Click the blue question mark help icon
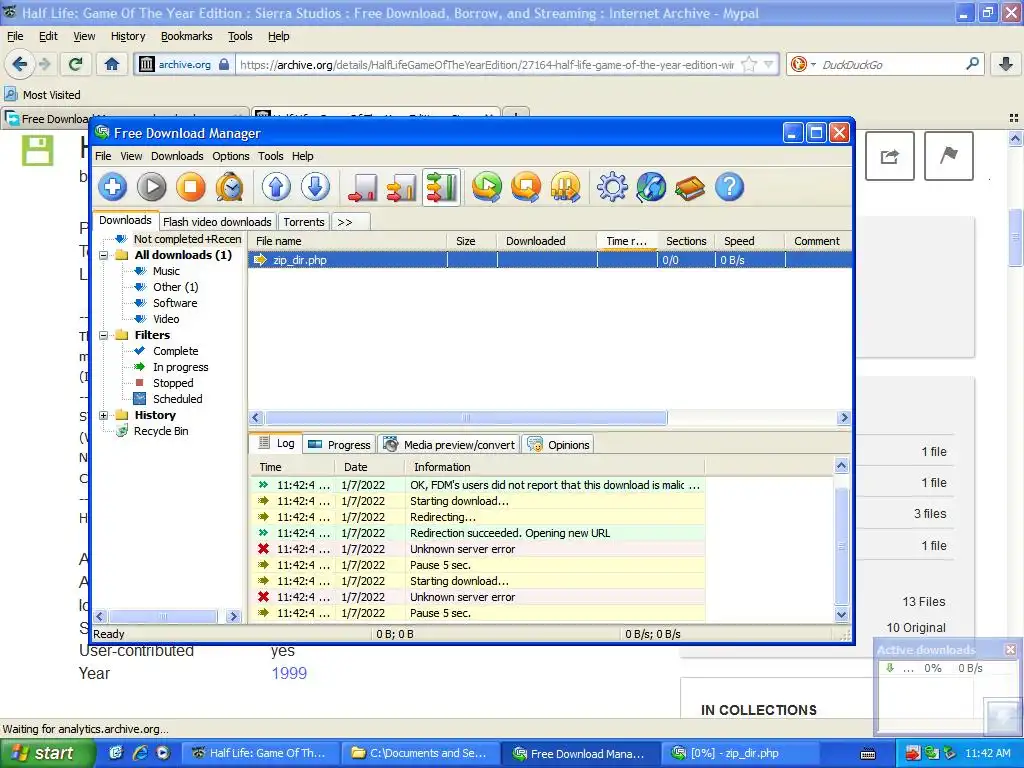This screenshot has width=1024, height=768. pyautogui.click(x=729, y=187)
